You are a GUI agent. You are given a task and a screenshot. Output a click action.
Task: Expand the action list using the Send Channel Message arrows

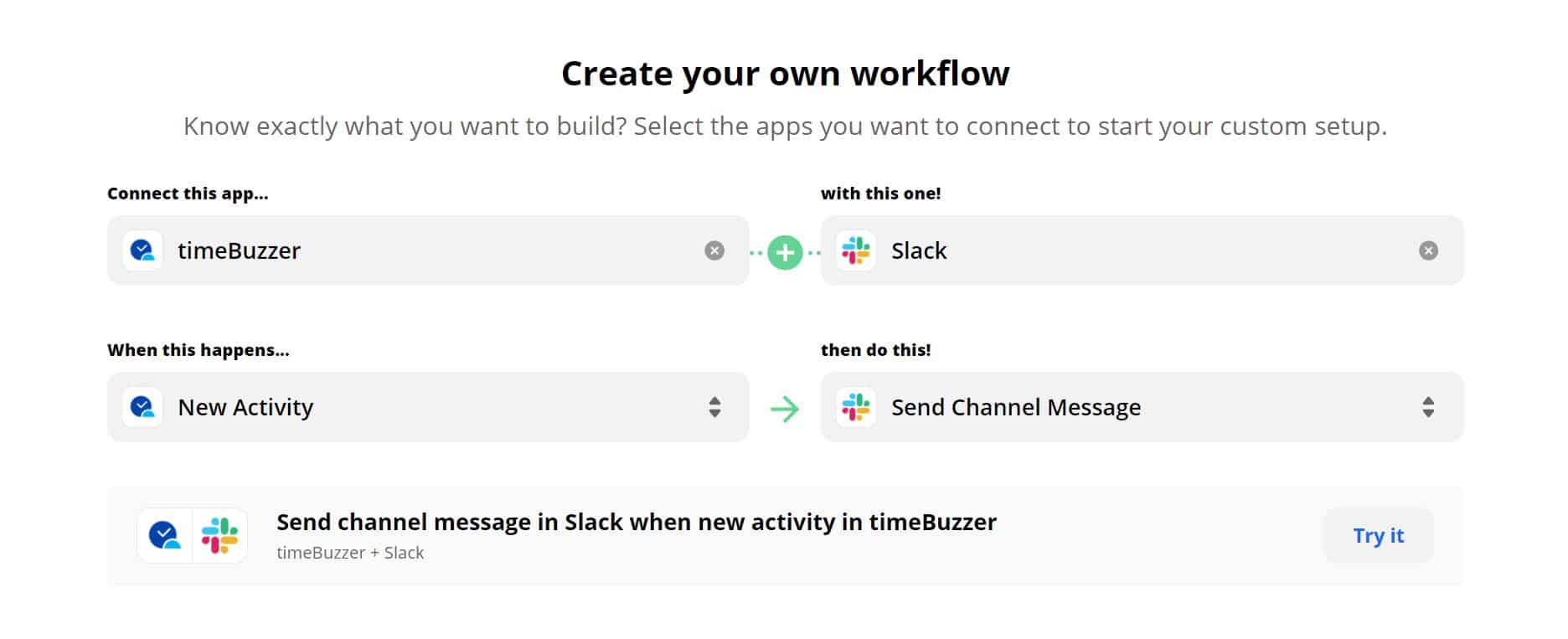click(1428, 407)
